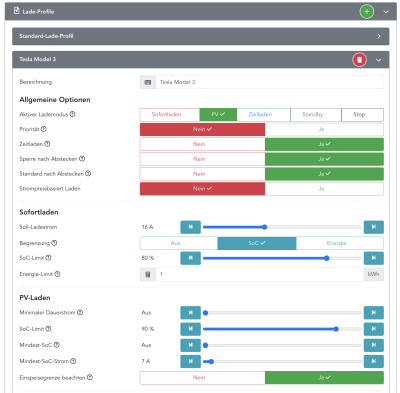Decrease PV-Laden SoC-Limit step button

[x=191, y=329]
